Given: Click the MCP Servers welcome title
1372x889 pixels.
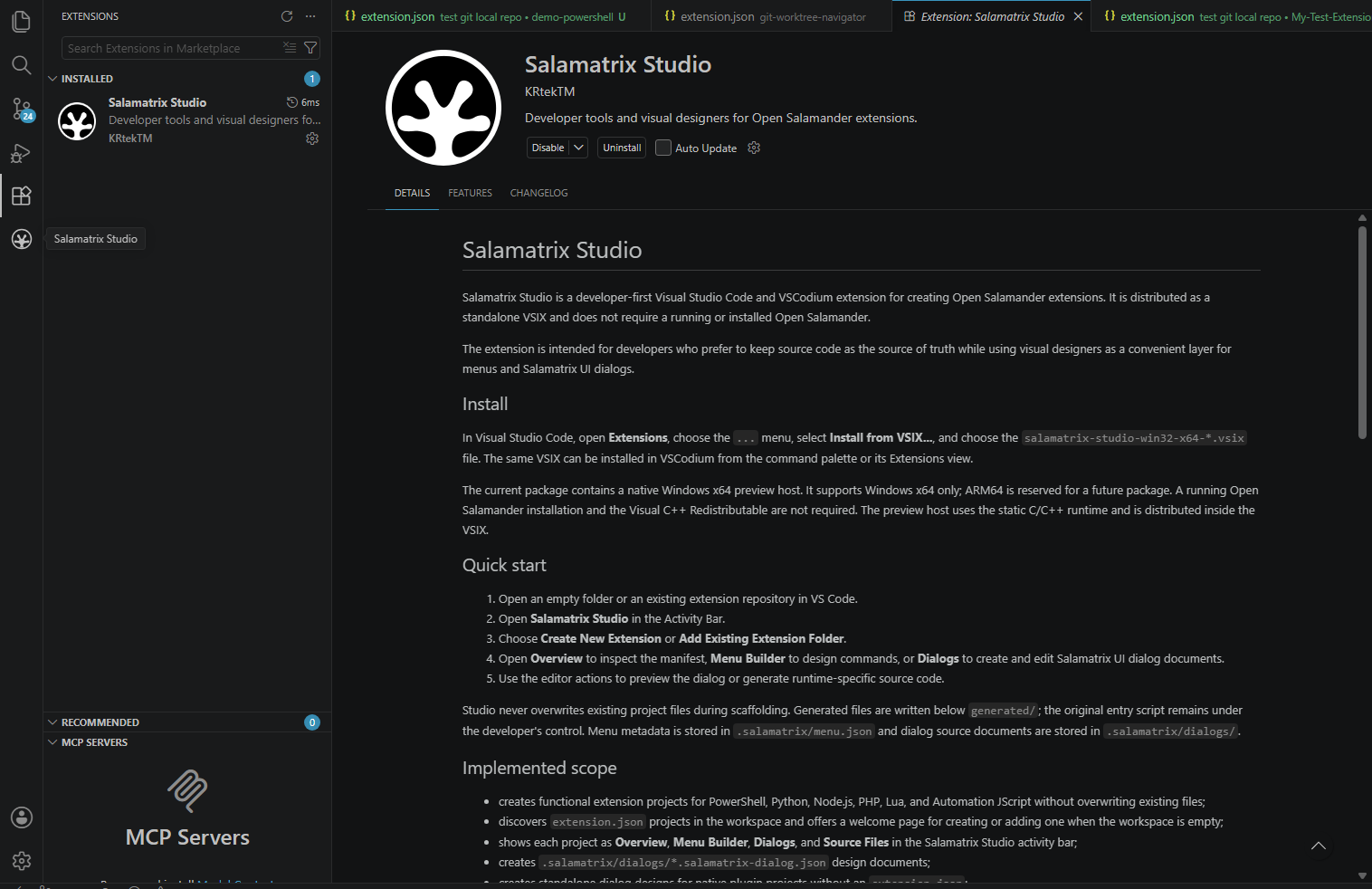Looking at the screenshot, I should [187, 837].
